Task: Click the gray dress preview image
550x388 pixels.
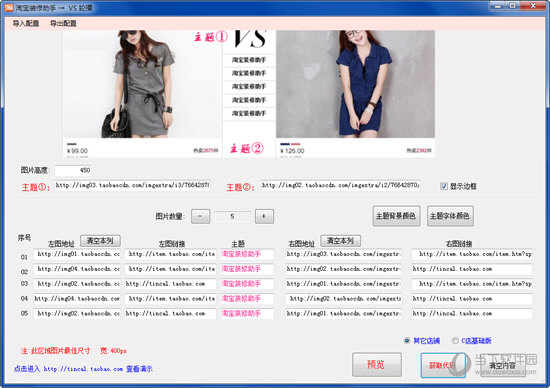Action: 142,84
